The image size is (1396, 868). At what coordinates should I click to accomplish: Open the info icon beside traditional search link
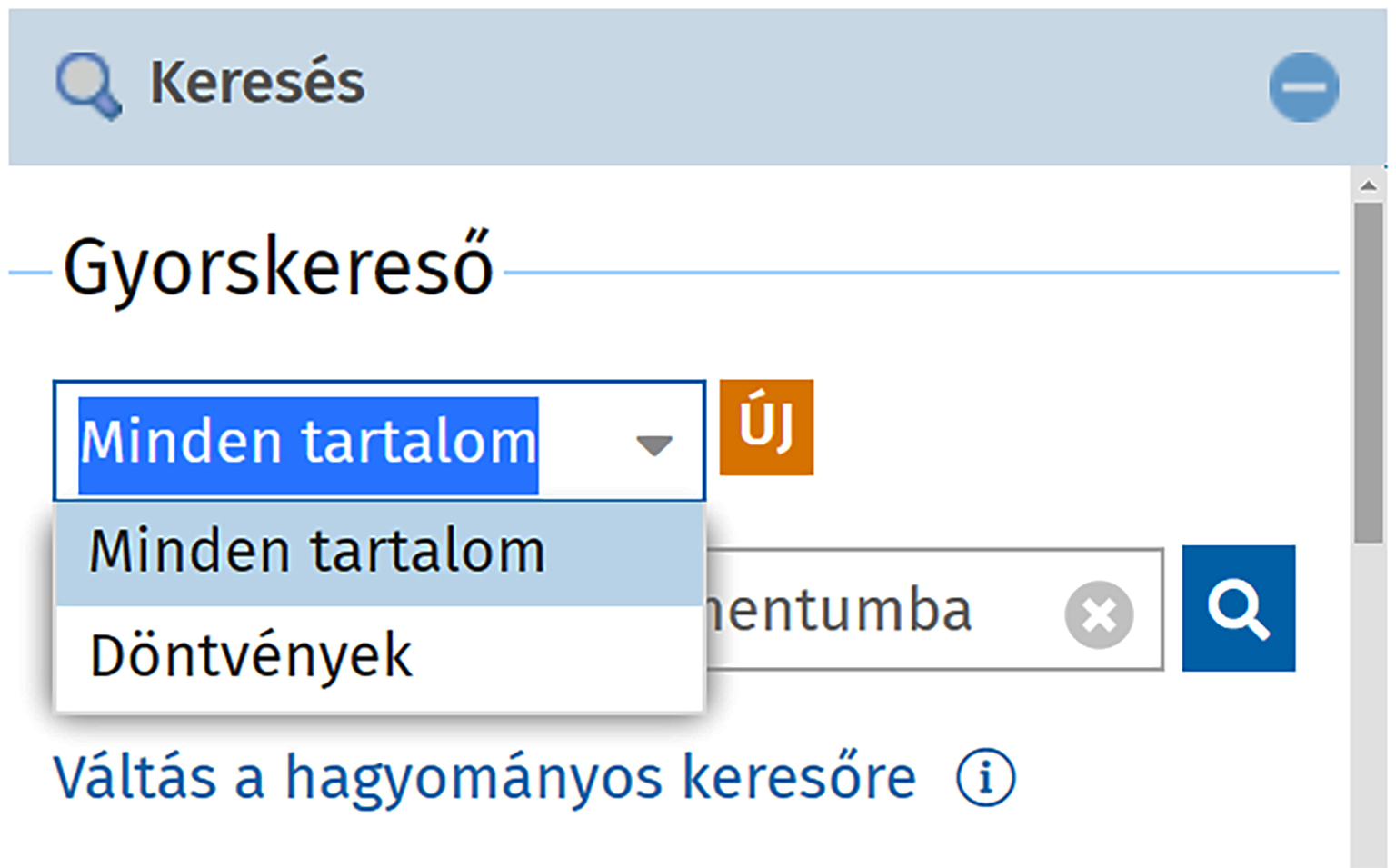click(985, 778)
